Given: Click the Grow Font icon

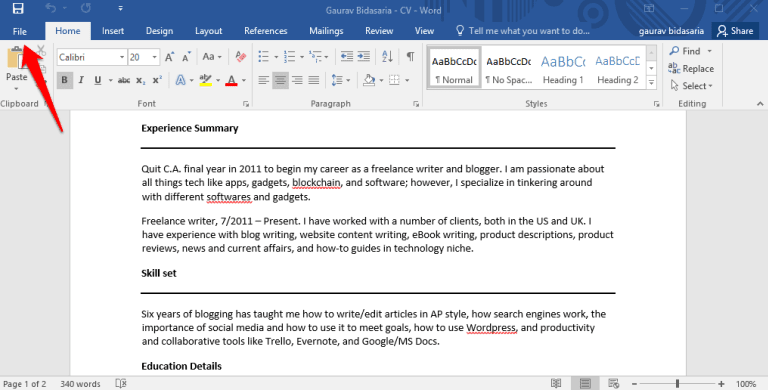Looking at the screenshot, I should 169,57.
